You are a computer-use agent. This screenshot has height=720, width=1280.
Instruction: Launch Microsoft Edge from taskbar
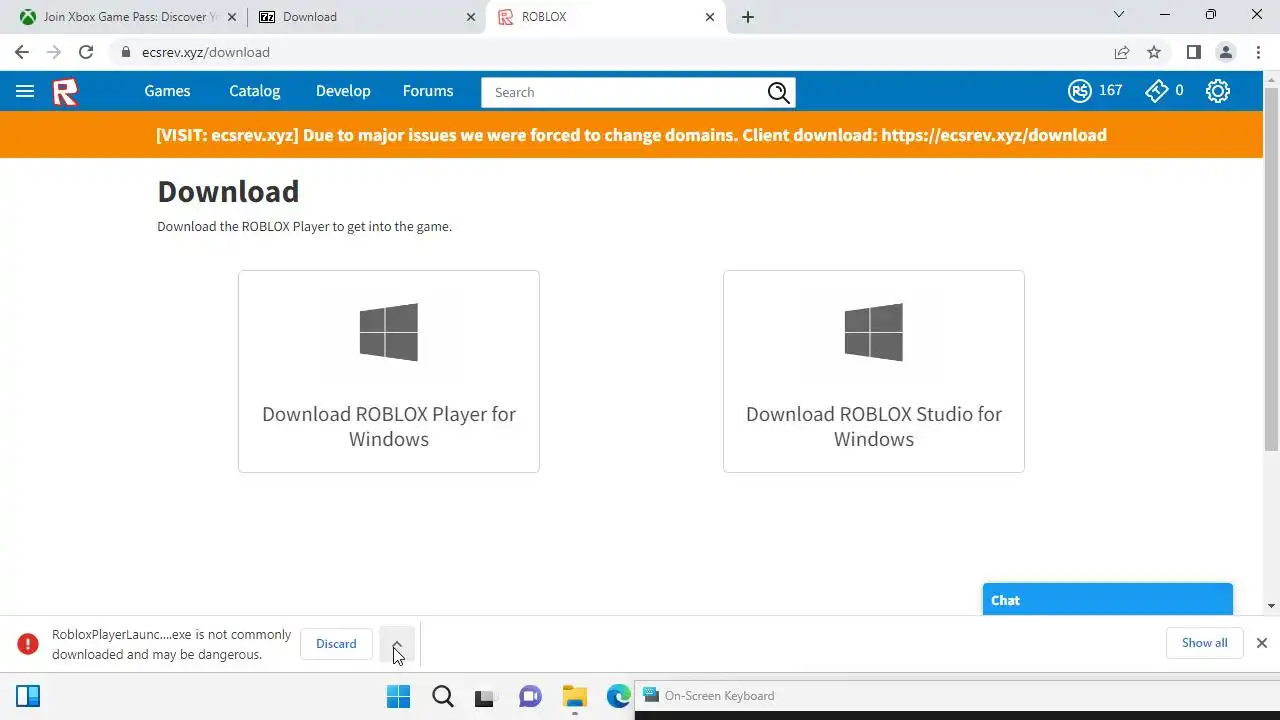point(618,696)
